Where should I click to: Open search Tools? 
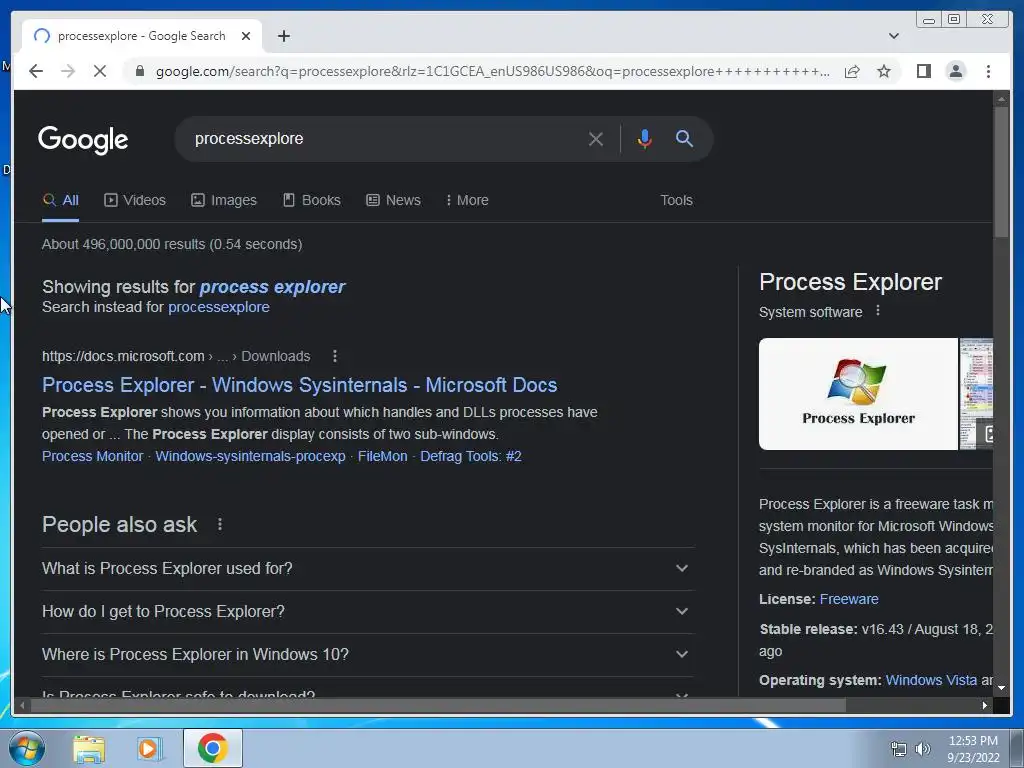pos(676,200)
